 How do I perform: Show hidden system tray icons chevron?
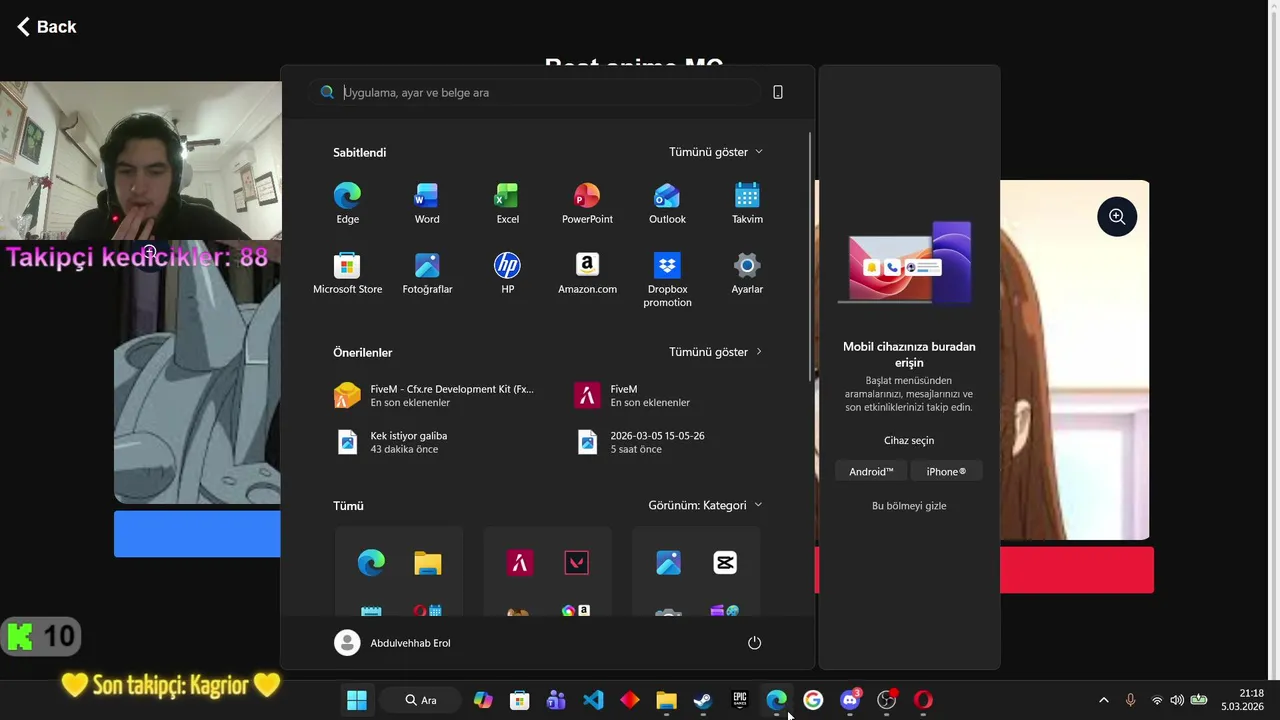[1104, 700]
